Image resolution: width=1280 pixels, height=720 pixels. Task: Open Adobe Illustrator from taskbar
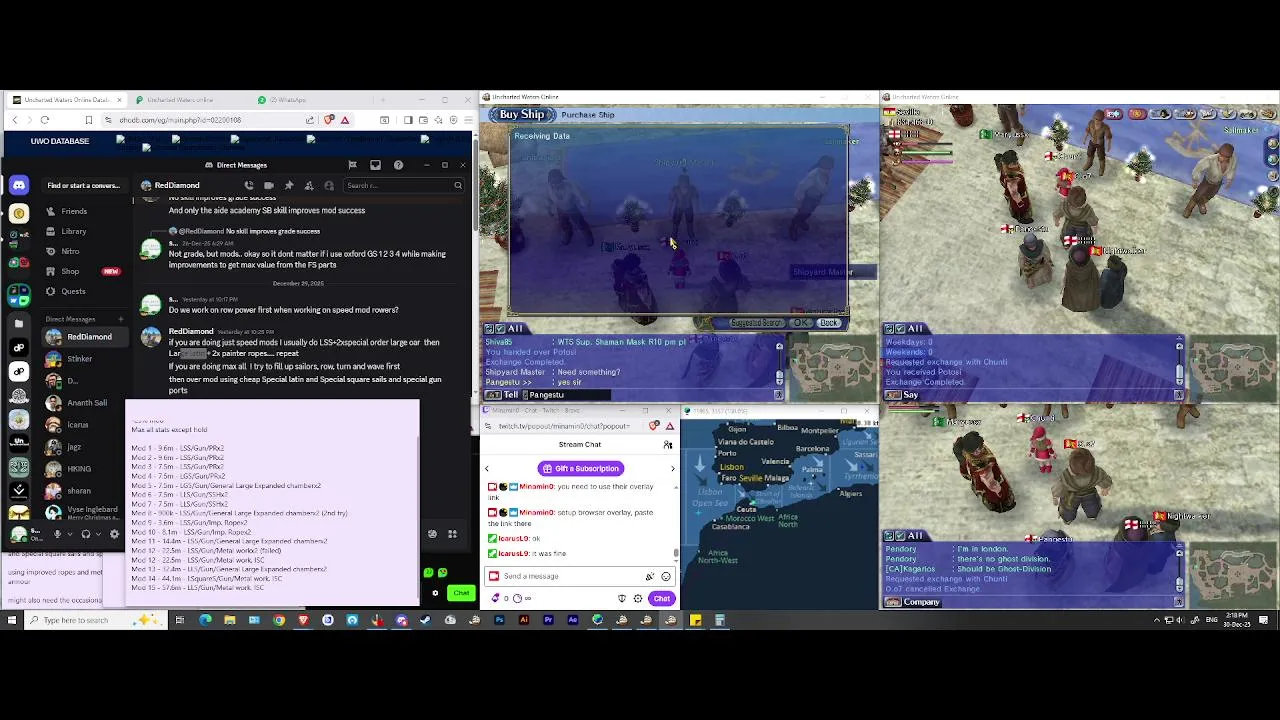coord(524,620)
